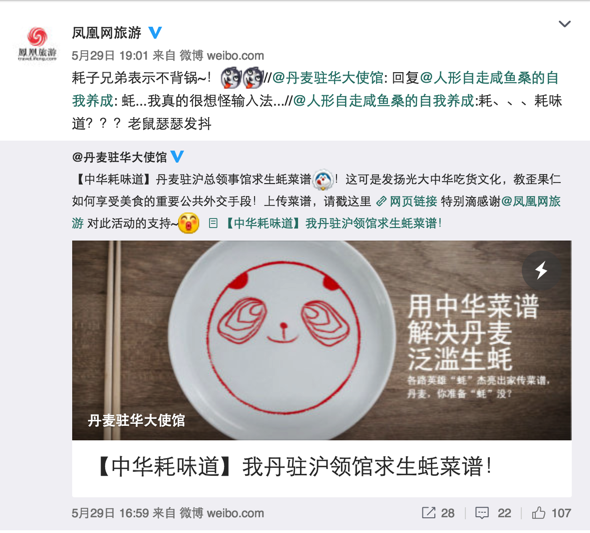Open the panda plate article cover image
The image size is (590, 533).
pyautogui.click(x=322, y=340)
